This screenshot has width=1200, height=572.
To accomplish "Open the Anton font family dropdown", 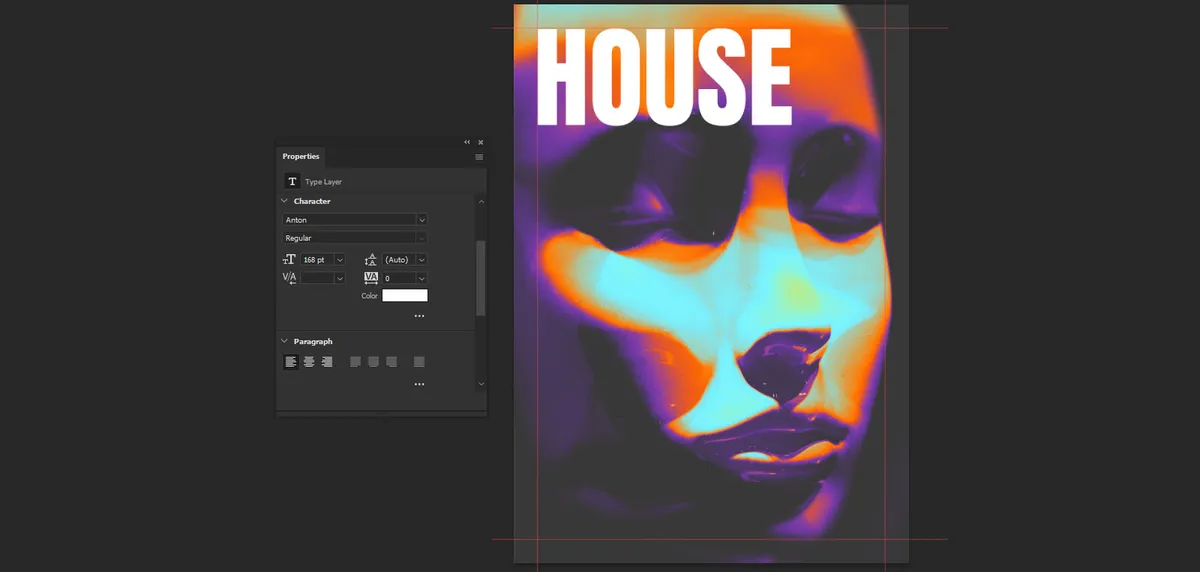I will pyautogui.click(x=422, y=220).
